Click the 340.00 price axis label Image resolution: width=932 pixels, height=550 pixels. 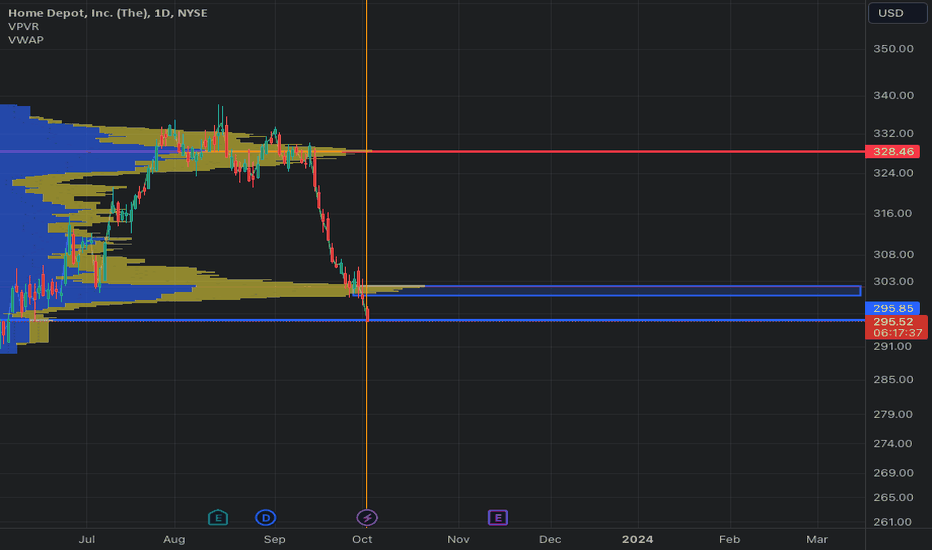(893, 95)
